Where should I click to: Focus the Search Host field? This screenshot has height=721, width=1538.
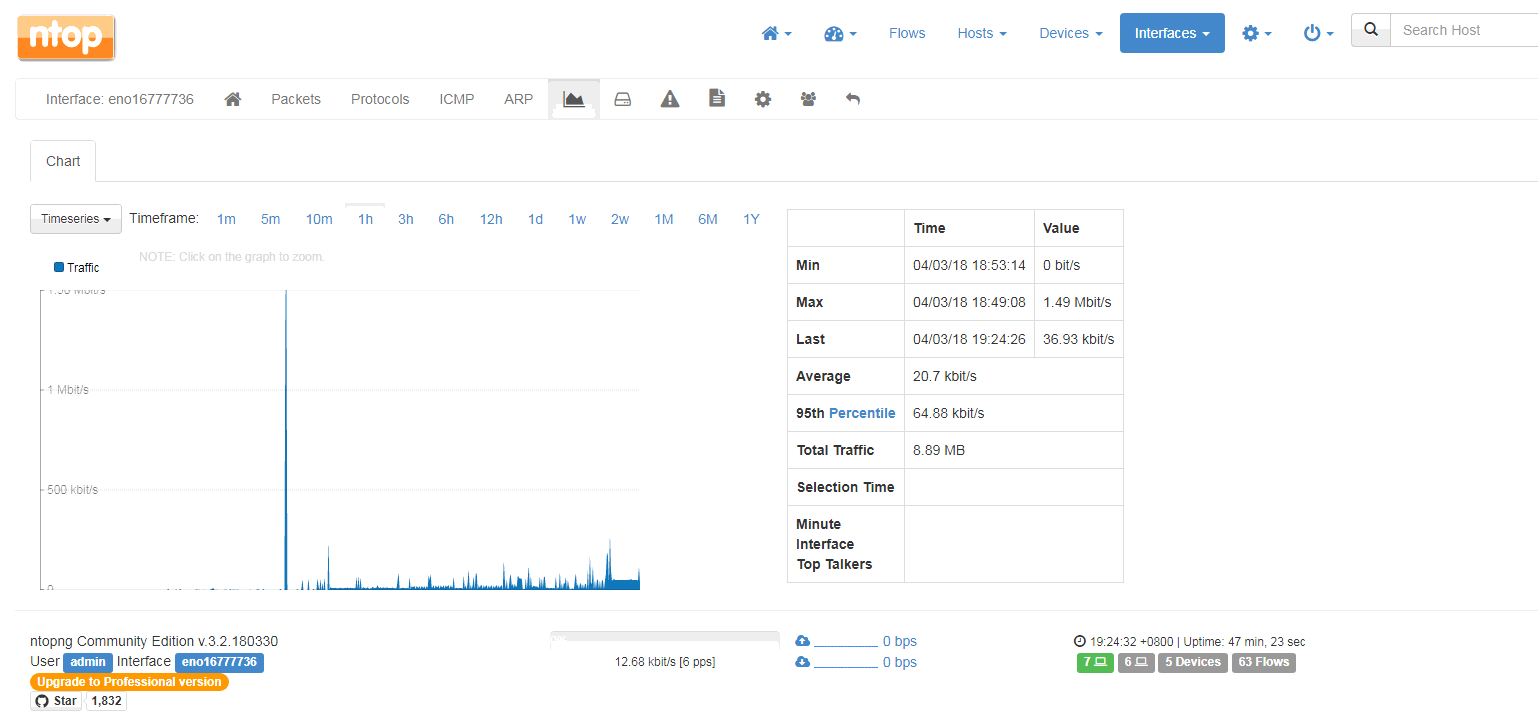click(x=1464, y=30)
